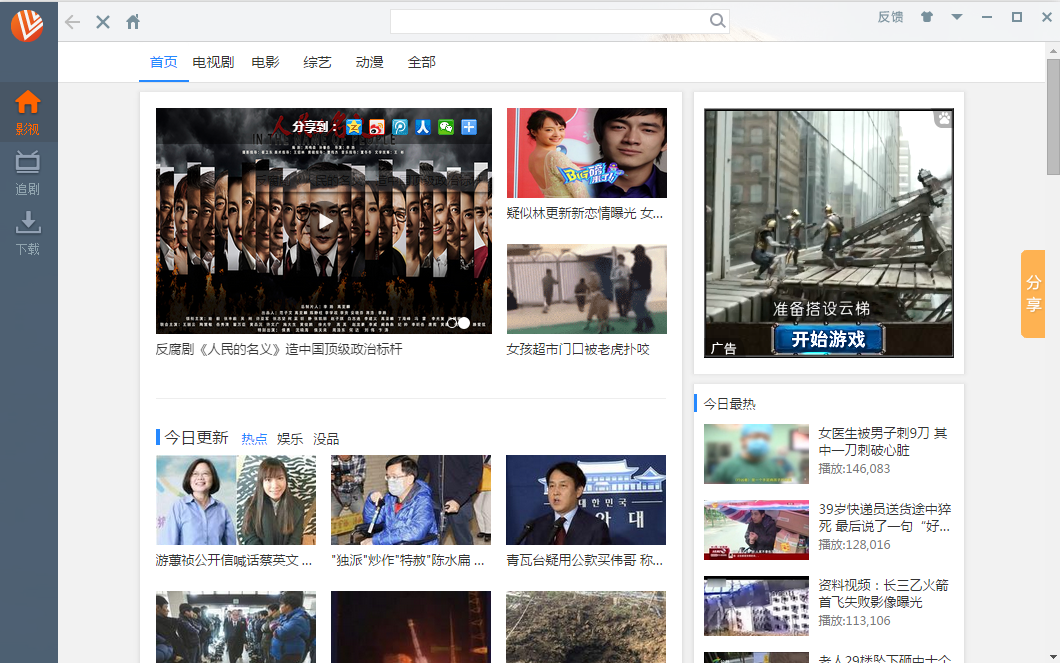1060x663 pixels.
Task: Switch to the 综艺 tab
Action: (x=317, y=62)
